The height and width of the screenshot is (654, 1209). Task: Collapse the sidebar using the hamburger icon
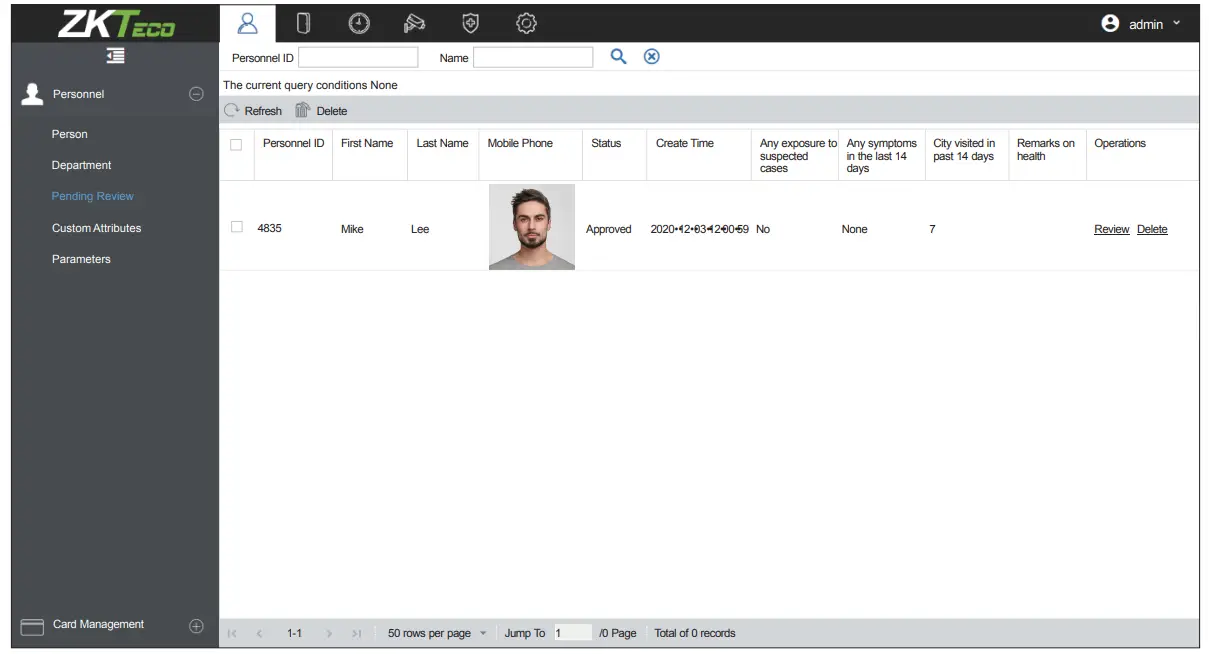(x=115, y=56)
